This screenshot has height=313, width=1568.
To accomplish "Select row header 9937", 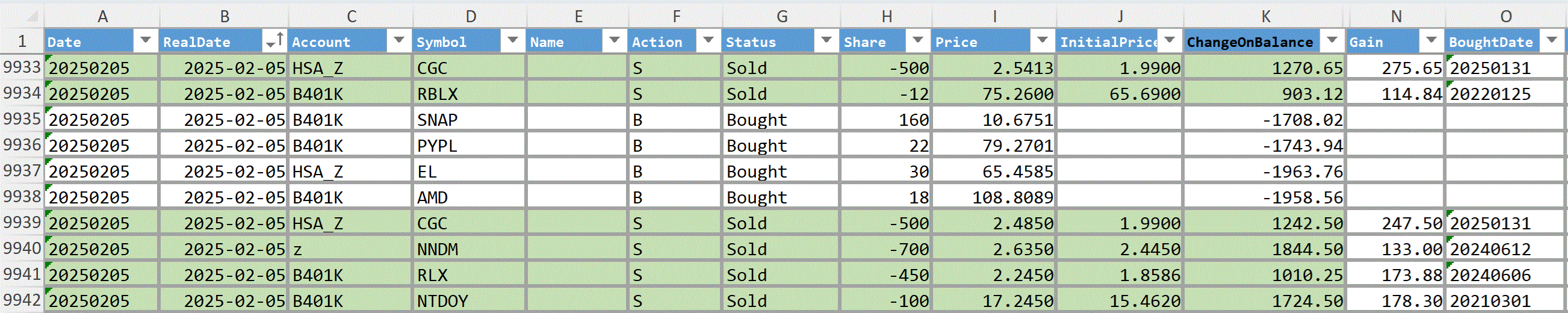I will (x=22, y=170).
